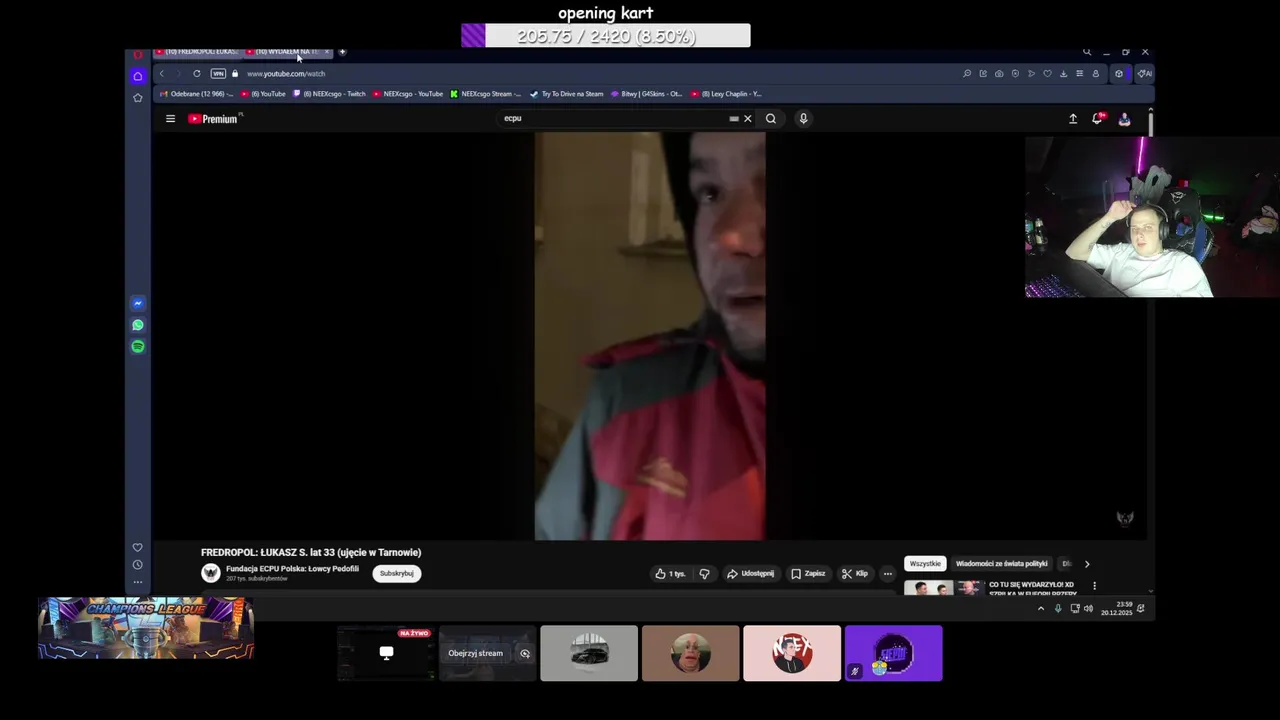Run the YouTube search magnifier button
This screenshot has width=1280, height=720.
771,118
